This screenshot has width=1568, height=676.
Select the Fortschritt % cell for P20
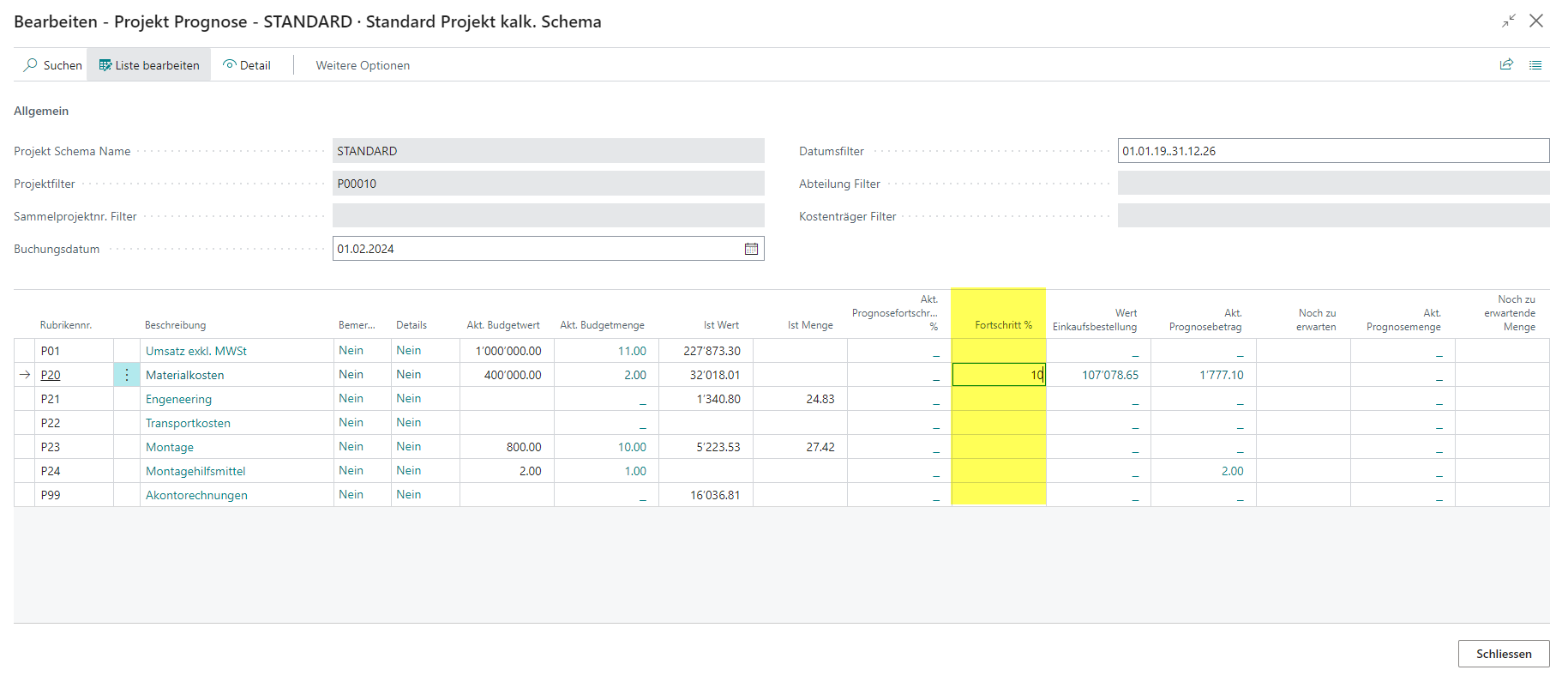[x=999, y=375]
